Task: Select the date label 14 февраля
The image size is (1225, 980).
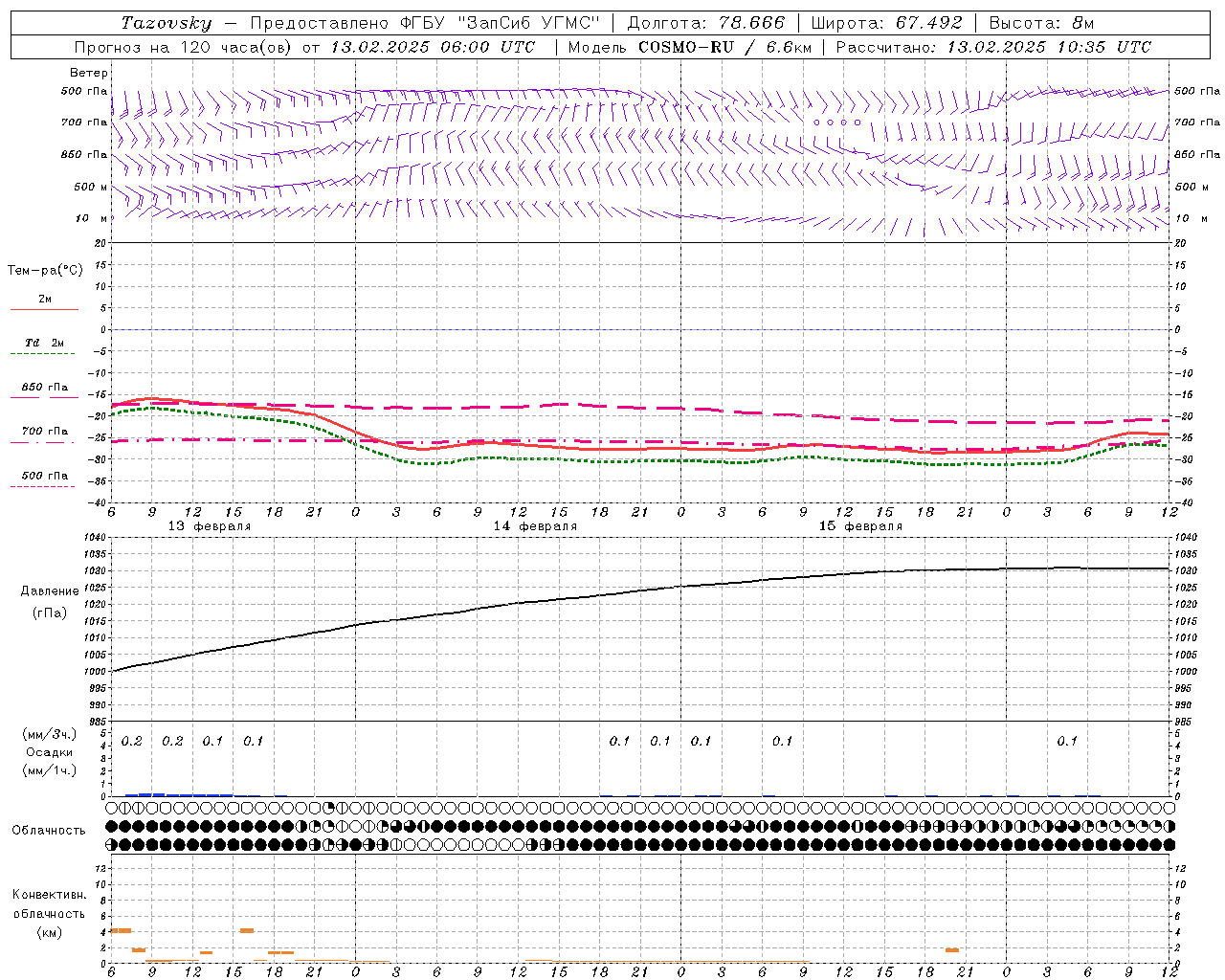Action: tap(535, 526)
